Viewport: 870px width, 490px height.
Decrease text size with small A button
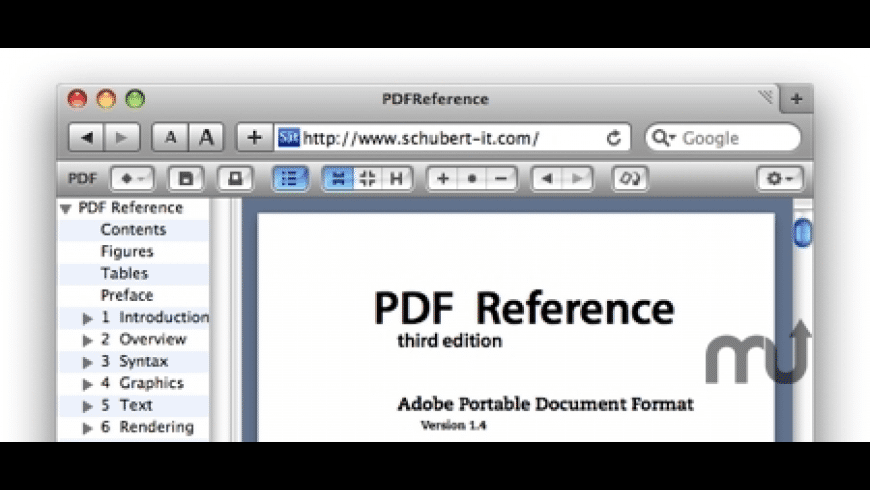point(170,137)
